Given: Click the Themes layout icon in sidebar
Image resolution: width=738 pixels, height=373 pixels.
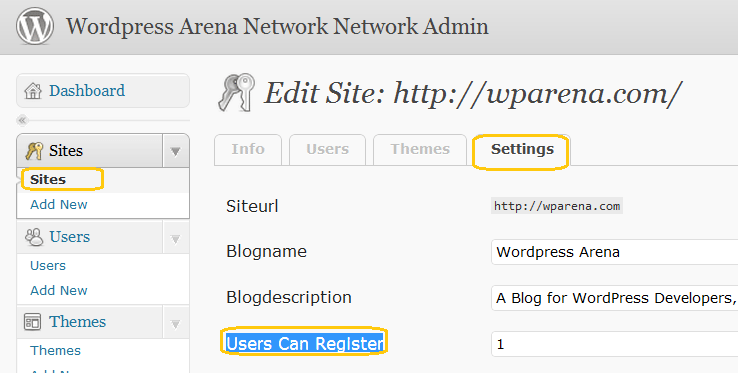Looking at the screenshot, I should point(32,322).
